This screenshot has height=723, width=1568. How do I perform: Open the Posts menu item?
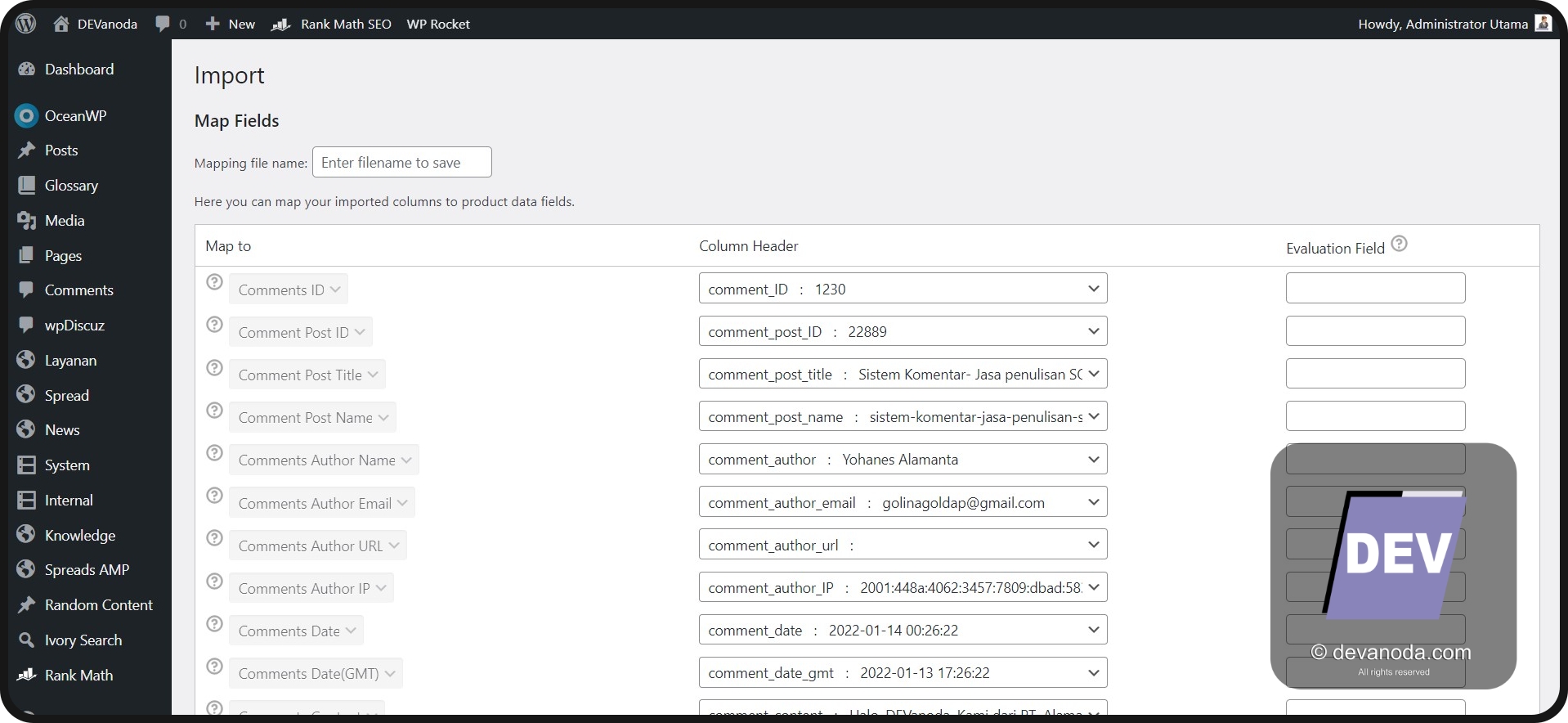61,150
